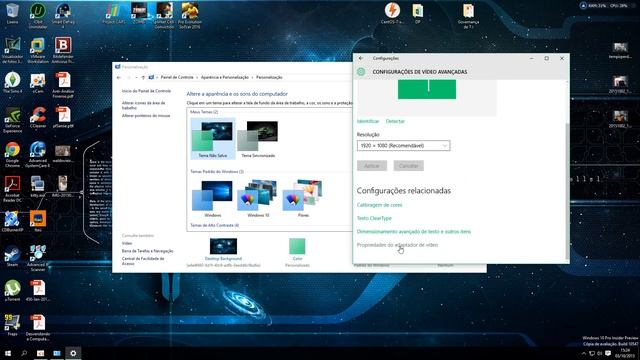Show hidden tray icons chevron on taskbar

pos(583,353)
